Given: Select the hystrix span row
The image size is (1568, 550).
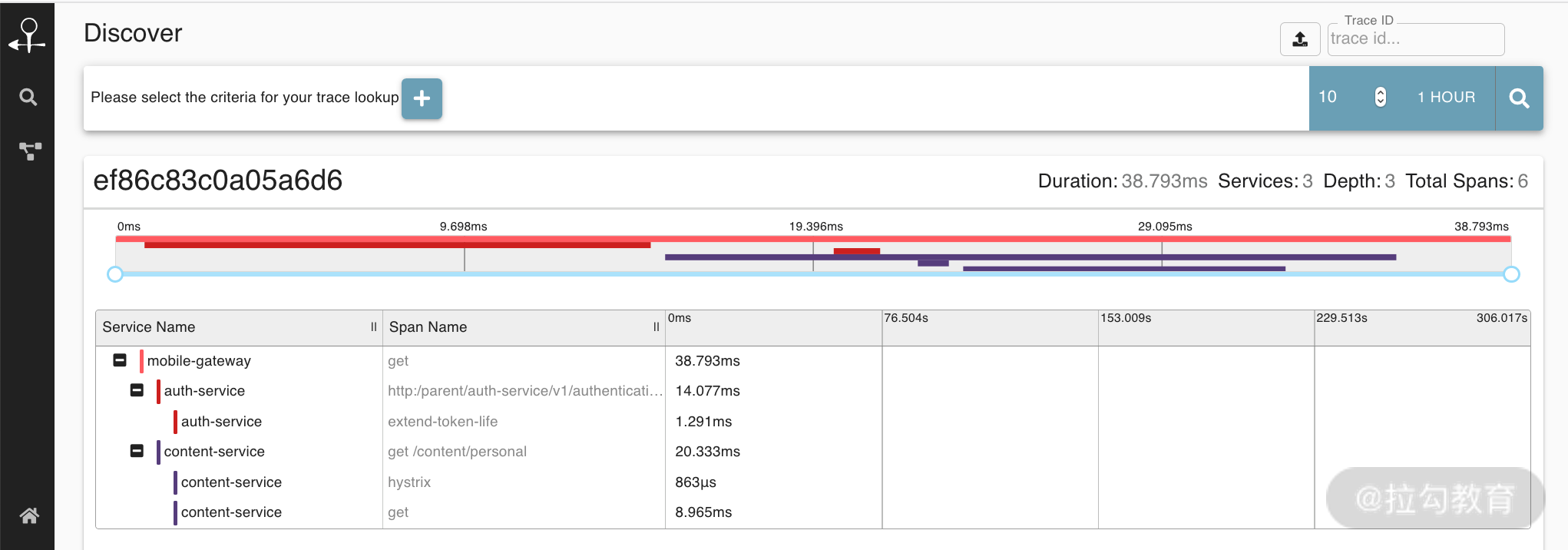Looking at the screenshot, I should 409,482.
